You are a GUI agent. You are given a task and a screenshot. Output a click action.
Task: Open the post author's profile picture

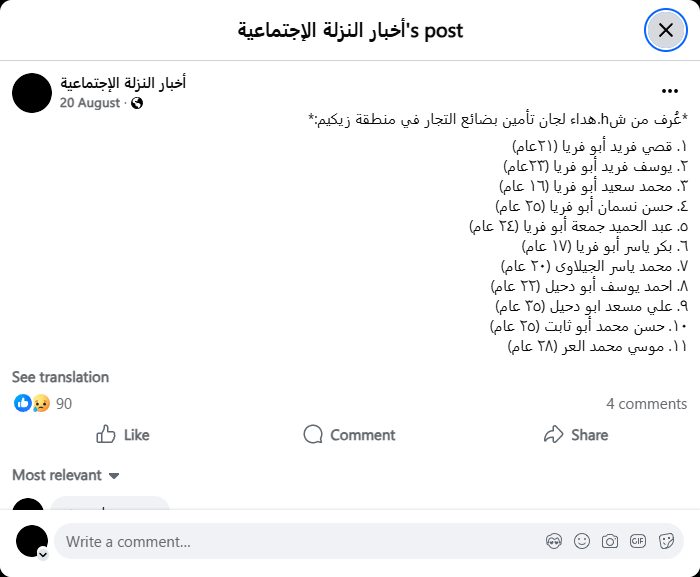pyautogui.click(x=32, y=93)
